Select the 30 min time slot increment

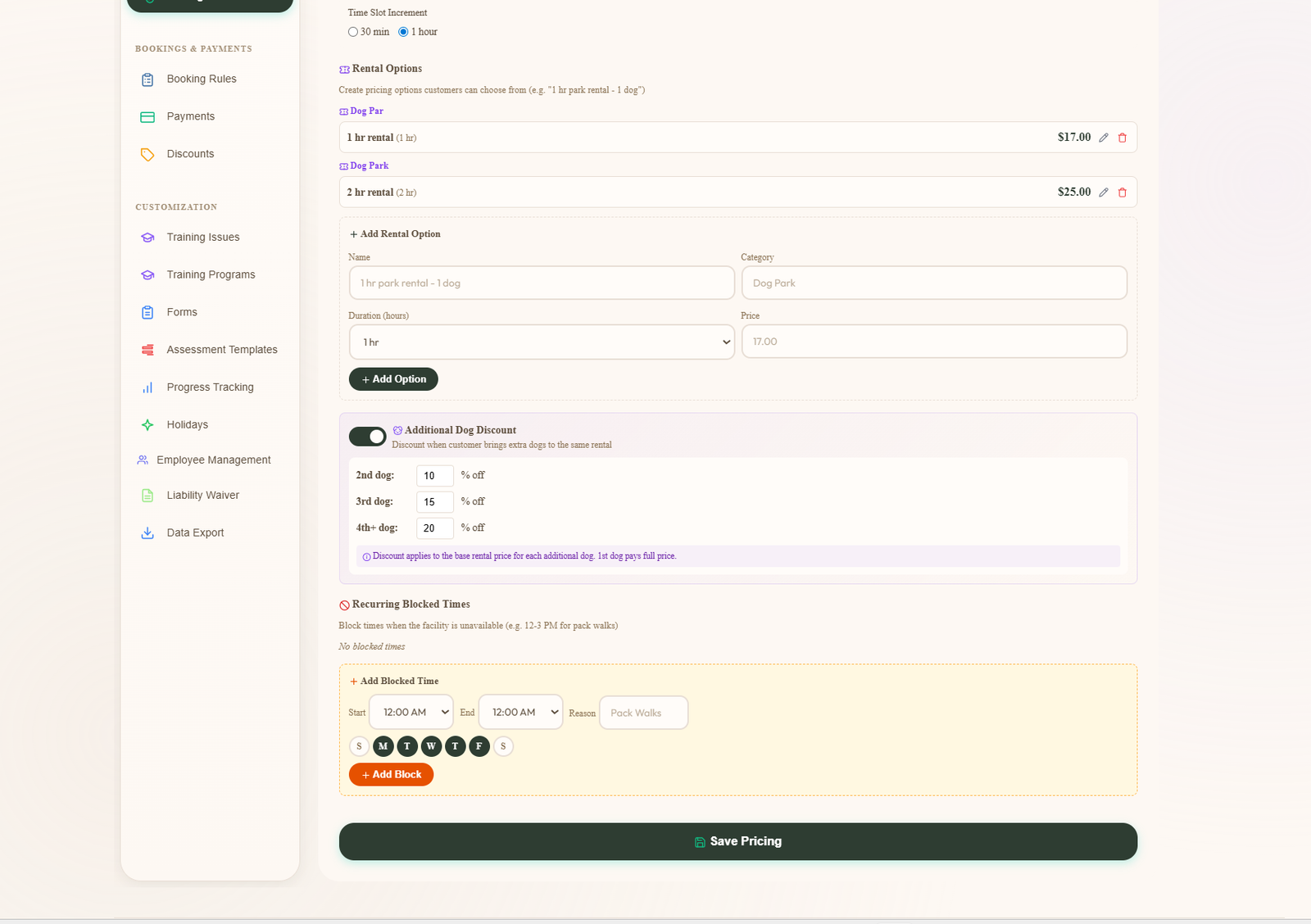point(353,32)
